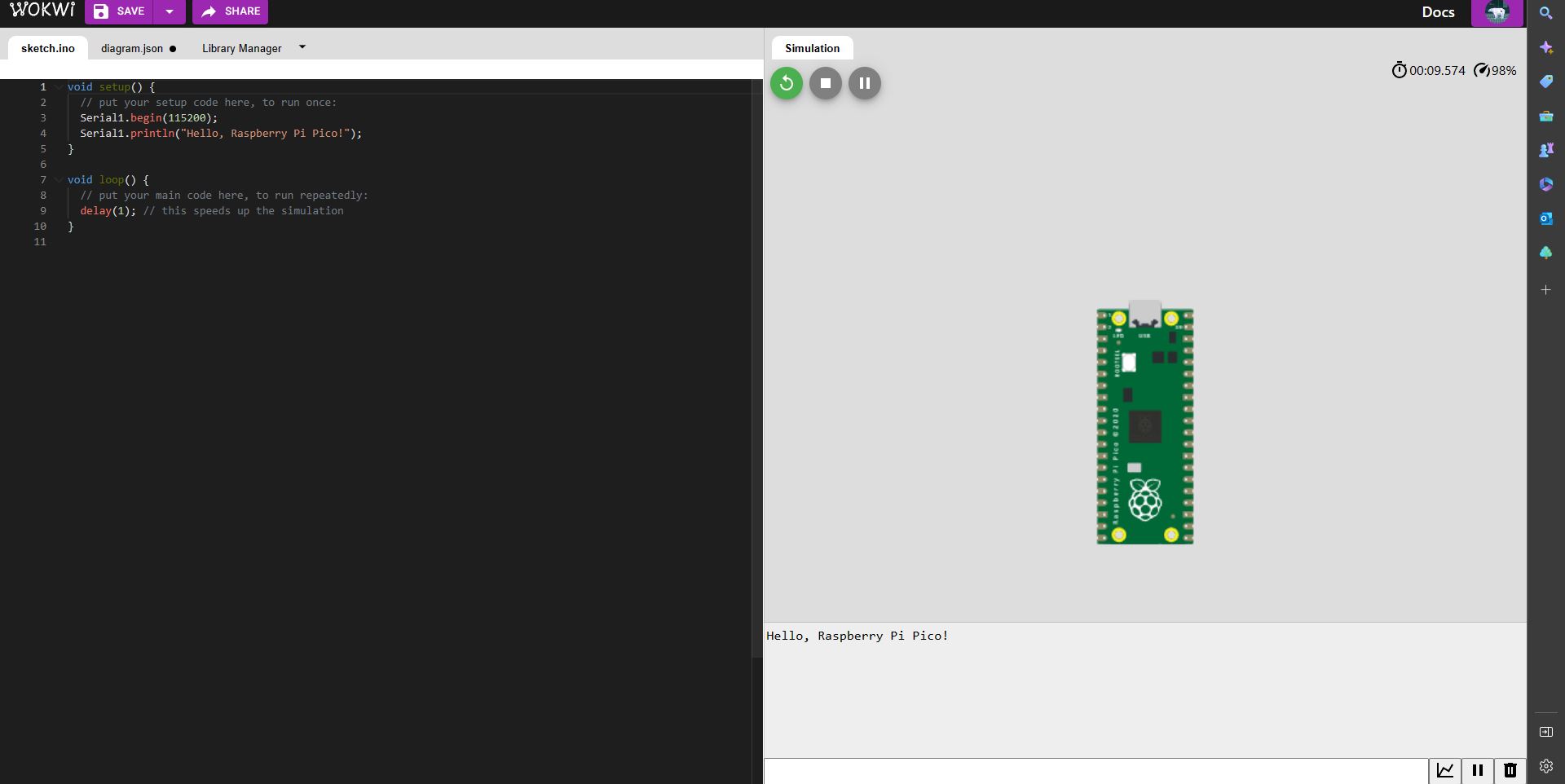This screenshot has height=784, width=1565.
Task: Open serial plotter chart icon
Action: tap(1445, 770)
